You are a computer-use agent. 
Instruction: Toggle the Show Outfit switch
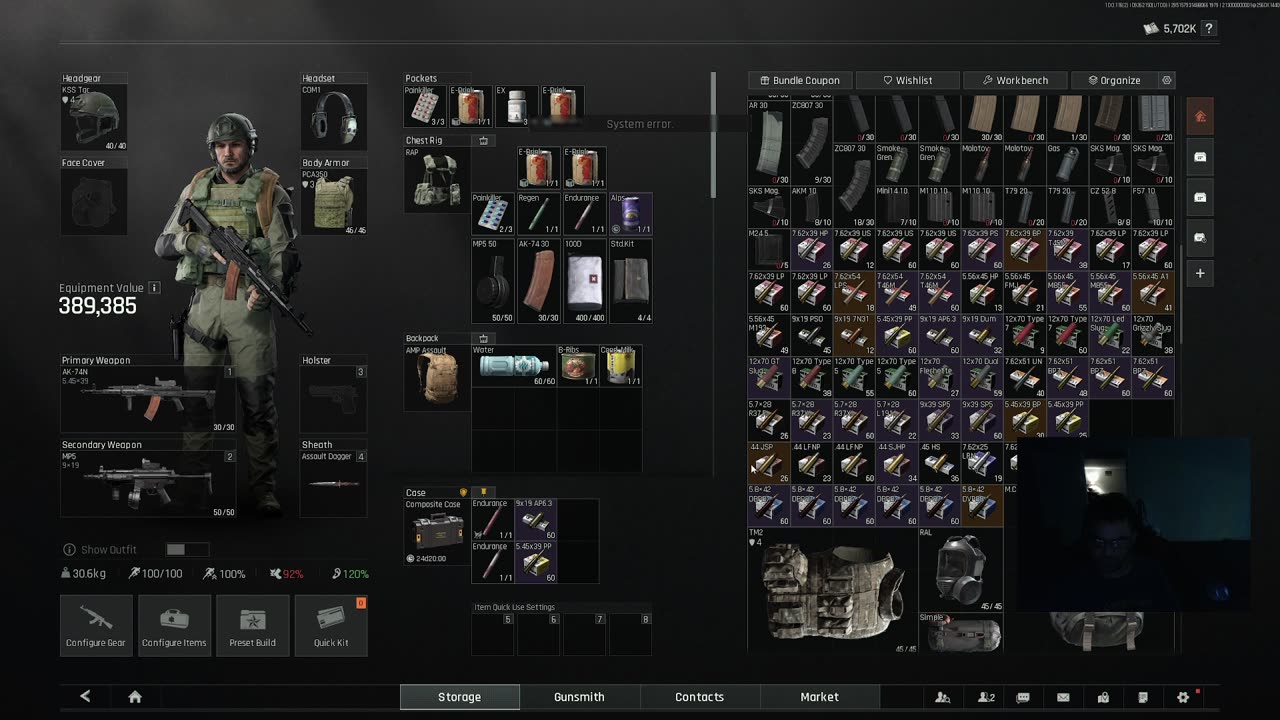[187, 550]
